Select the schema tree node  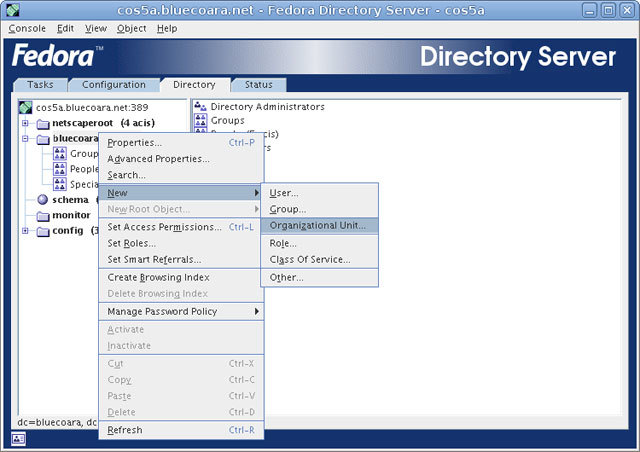70,200
